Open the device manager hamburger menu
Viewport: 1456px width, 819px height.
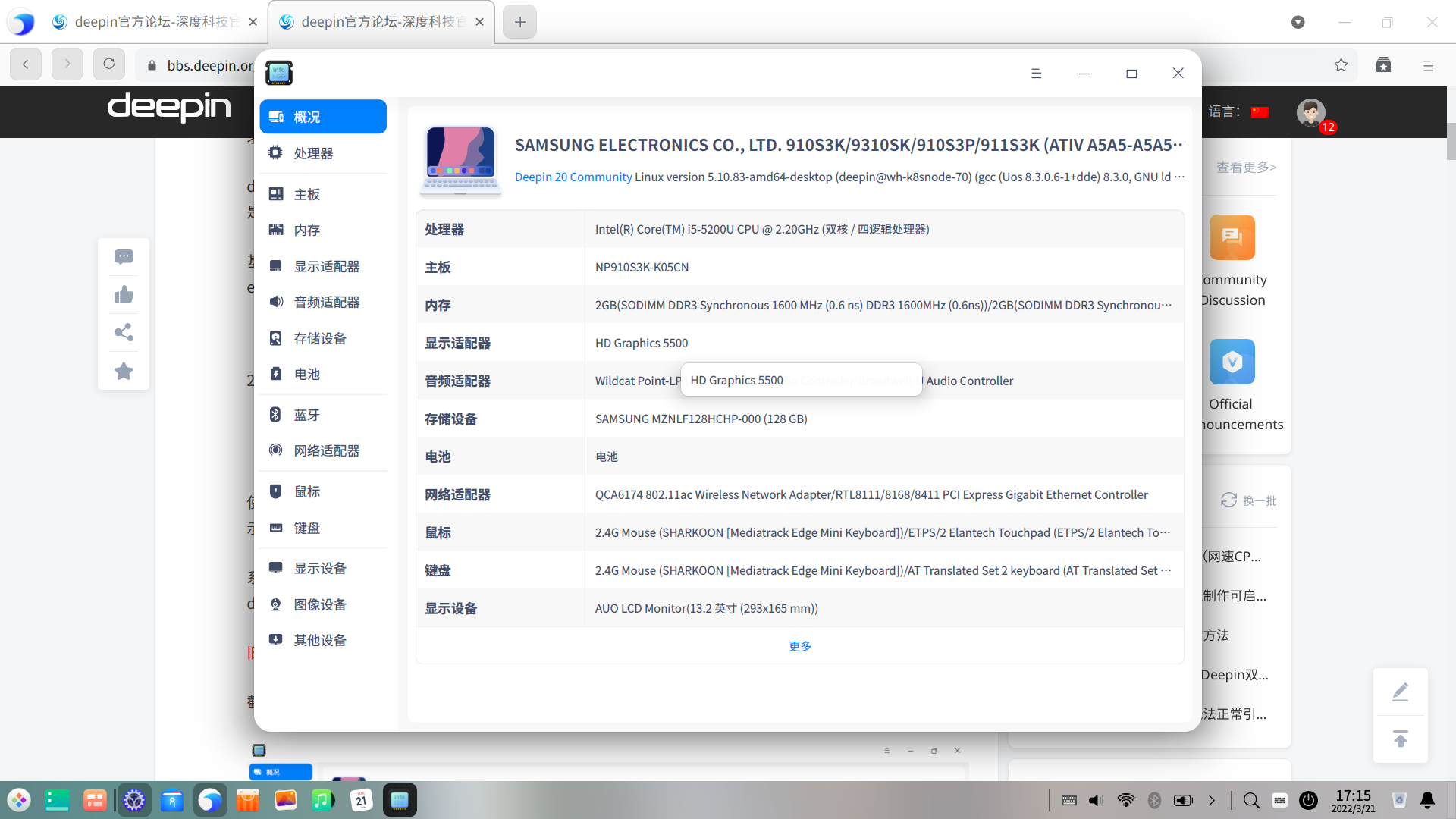pyautogui.click(x=1037, y=73)
